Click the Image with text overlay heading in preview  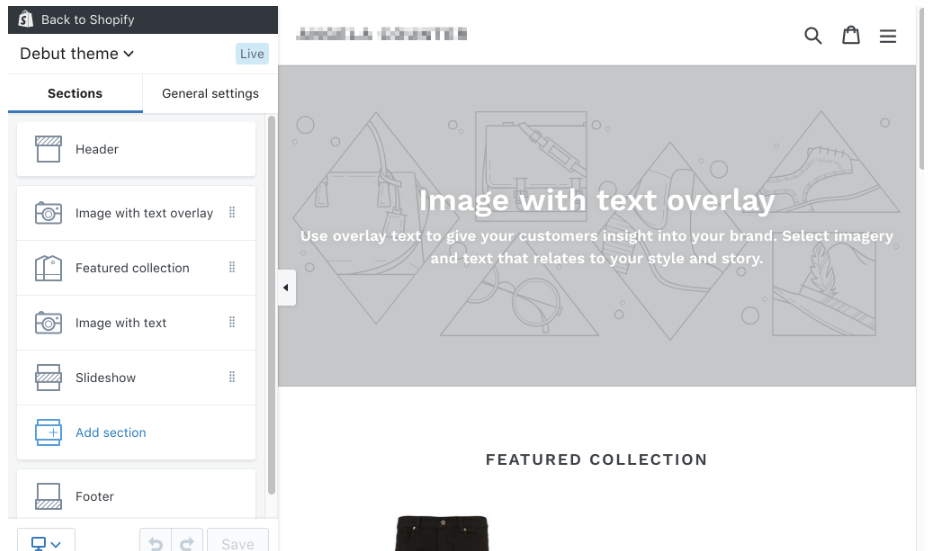(596, 201)
